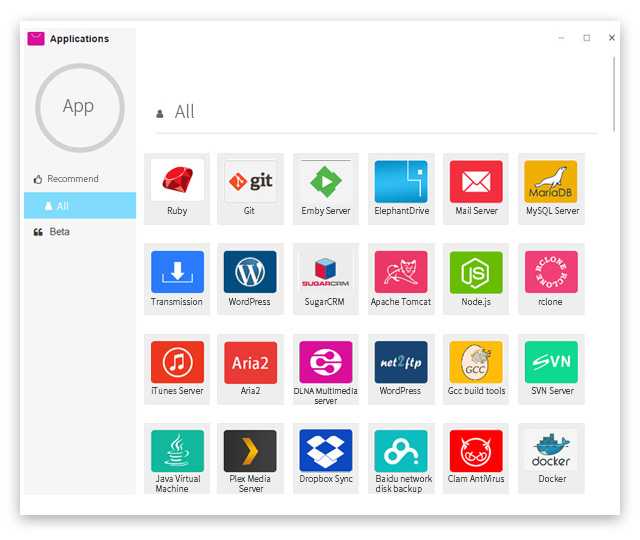Select the Node.js icon
Screen dimensions: 640x540
pyautogui.click(x=476, y=272)
